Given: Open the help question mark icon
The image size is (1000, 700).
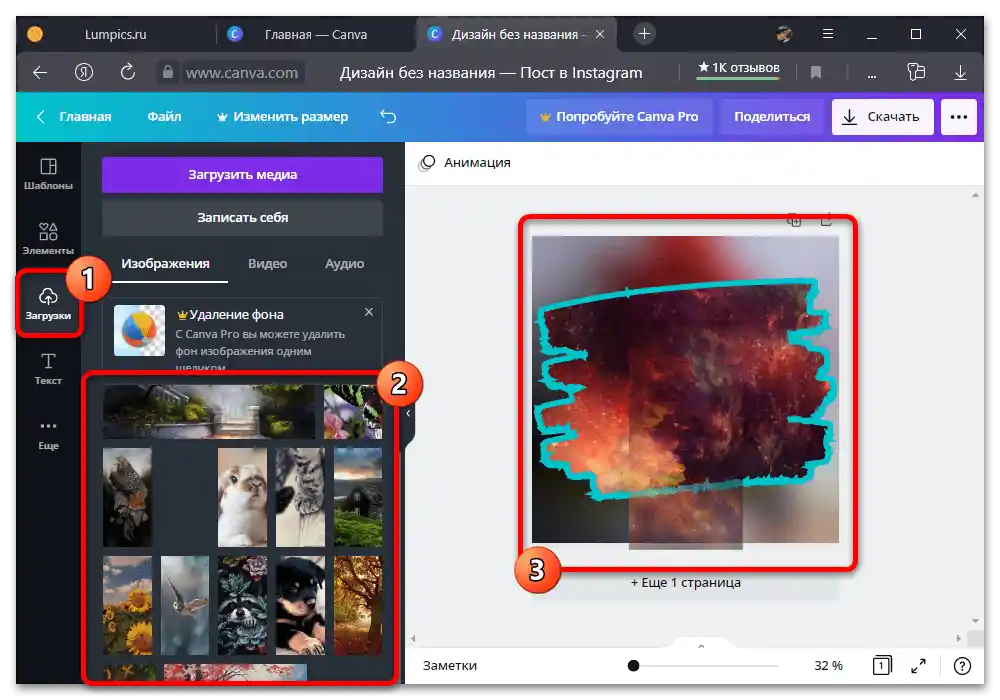Looking at the screenshot, I should click(x=962, y=666).
